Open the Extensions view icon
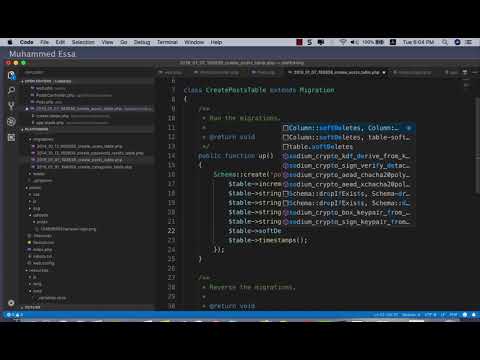 [11, 137]
